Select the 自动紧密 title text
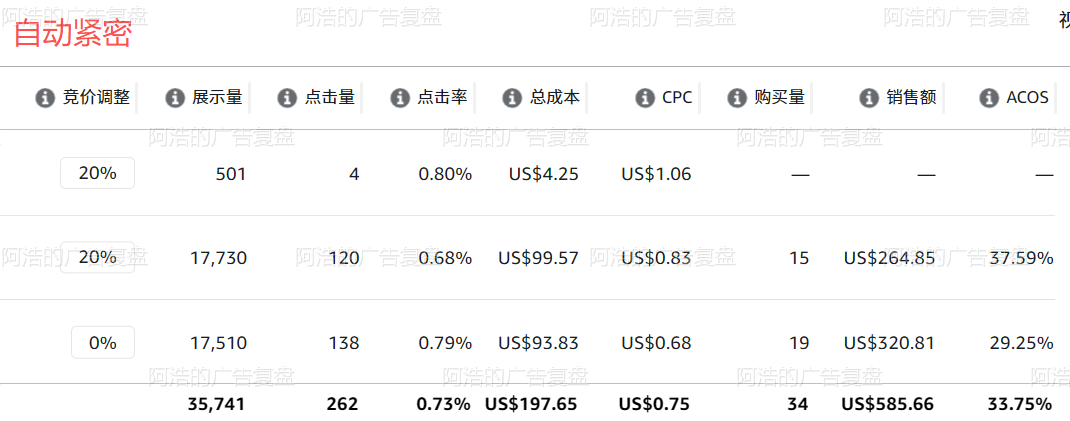Viewport: 1070px width, 421px height. point(72,33)
